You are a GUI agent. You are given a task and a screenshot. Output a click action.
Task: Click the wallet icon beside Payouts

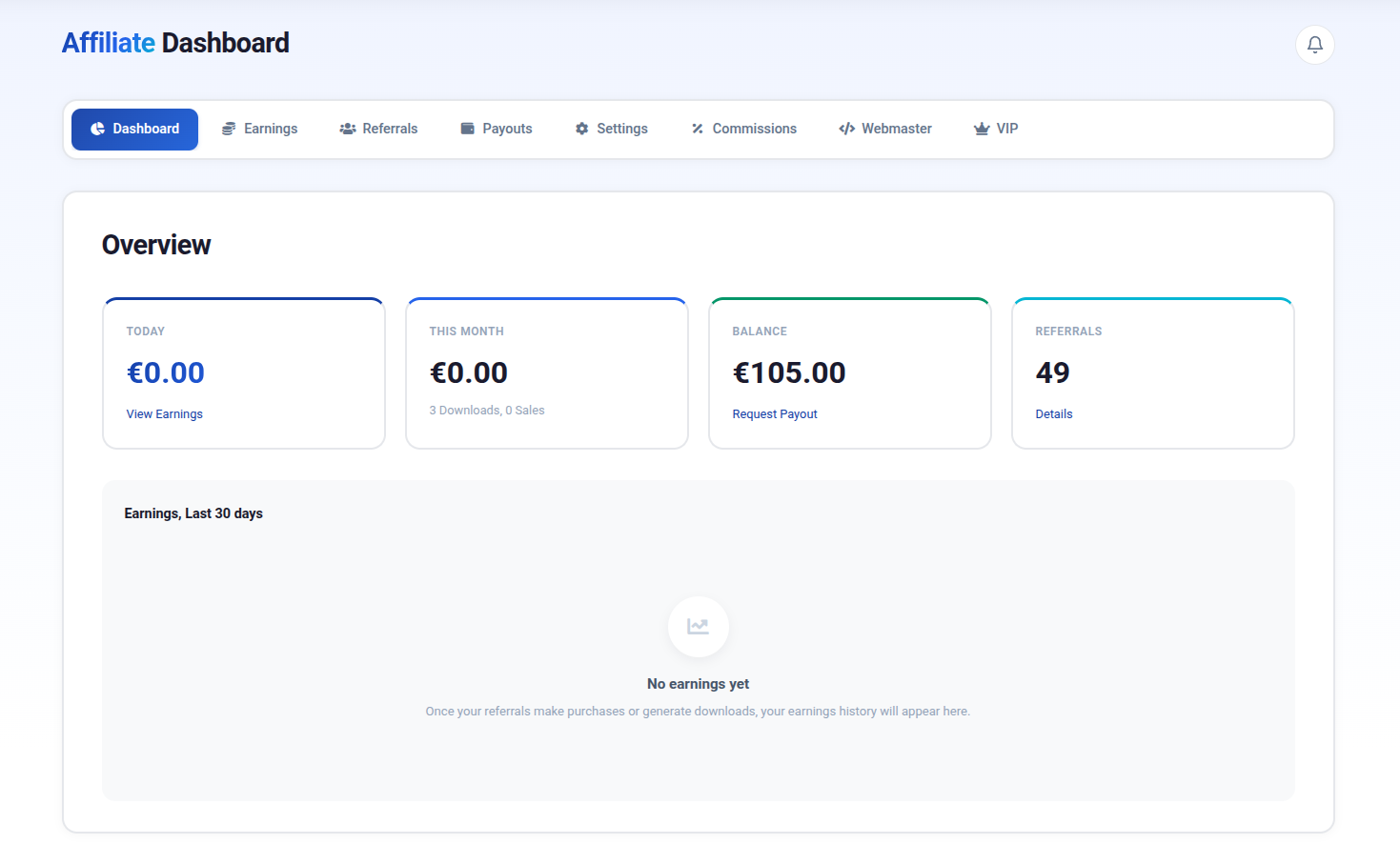(x=468, y=129)
